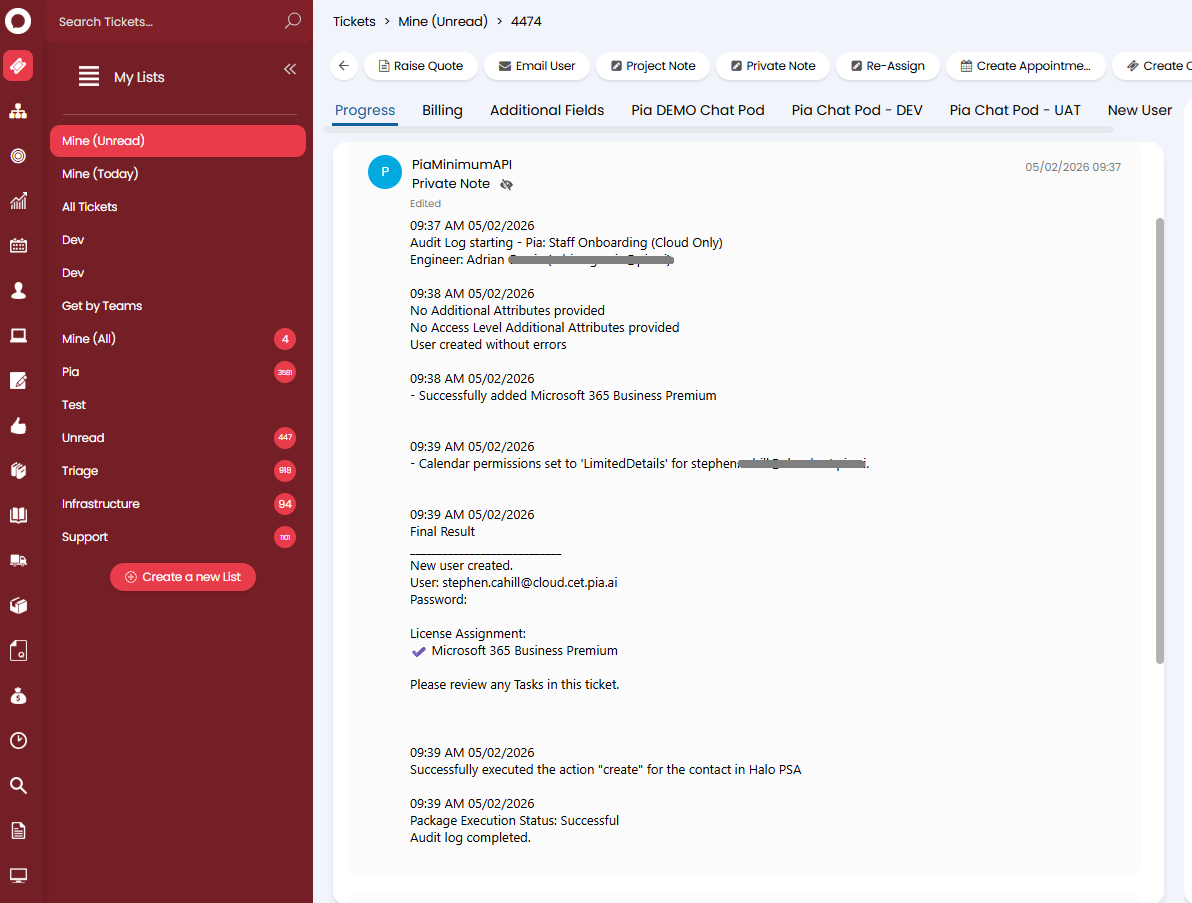
Task: Click the magnifier icon in search tickets box
Action: coord(293,21)
